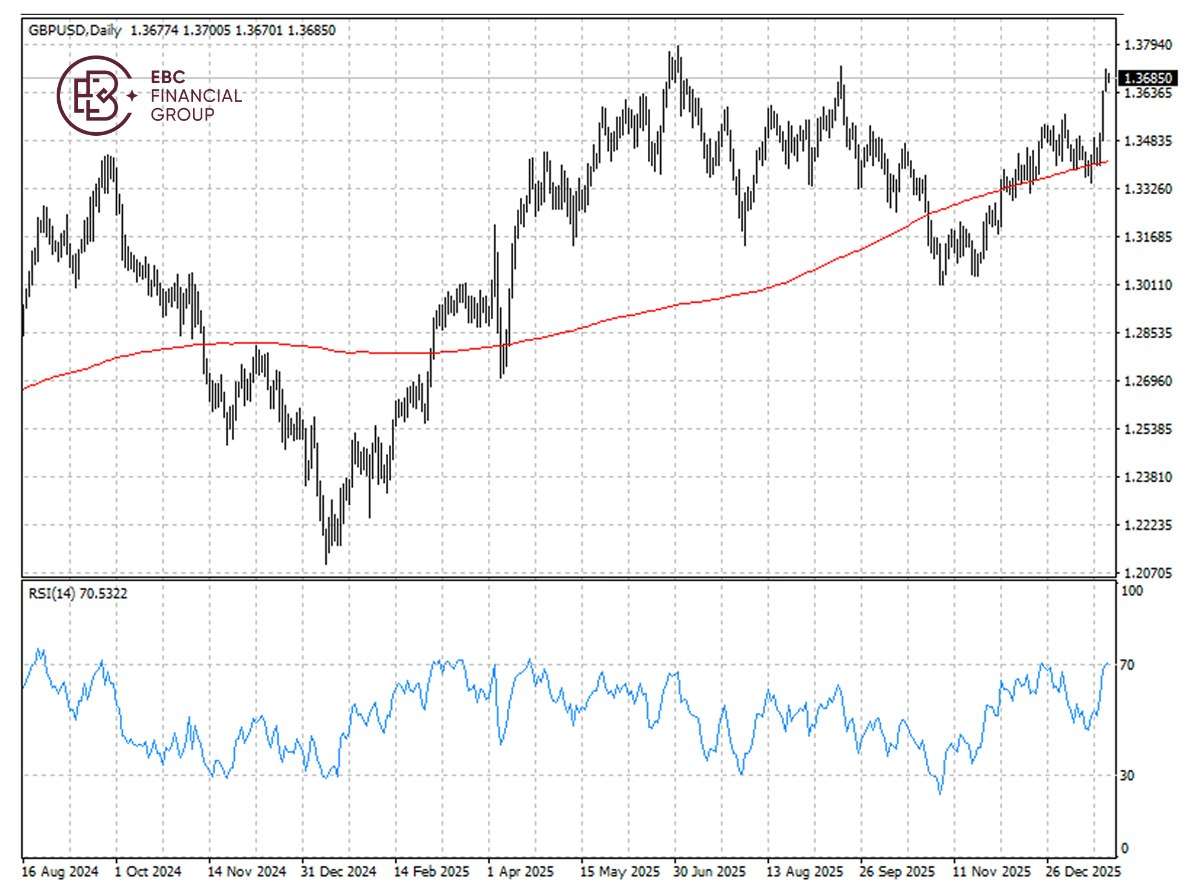
Task: Click the 1.37940 price axis label
Action: (1148, 45)
